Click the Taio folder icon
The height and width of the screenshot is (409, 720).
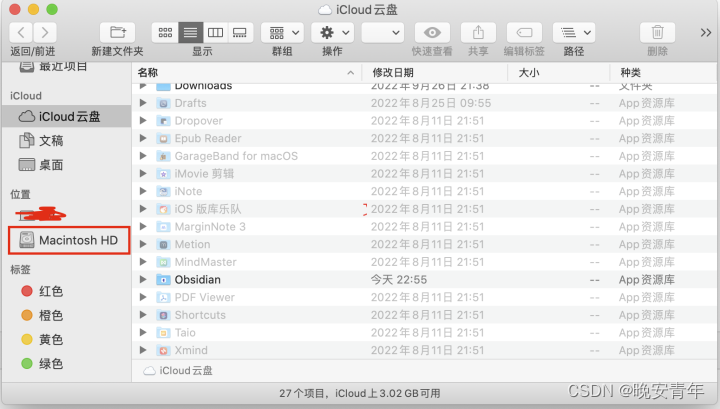pos(163,333)
